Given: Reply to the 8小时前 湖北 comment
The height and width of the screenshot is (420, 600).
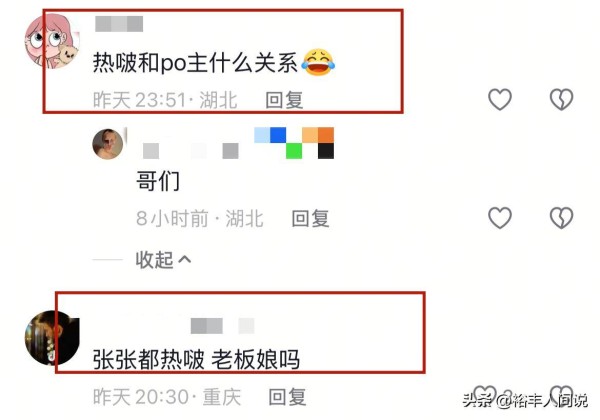Looking at the screenshot, I should pos(310,218).
